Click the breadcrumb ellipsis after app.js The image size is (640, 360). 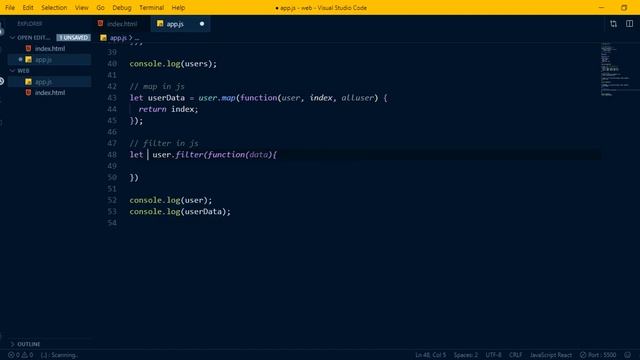click(137, 38)
